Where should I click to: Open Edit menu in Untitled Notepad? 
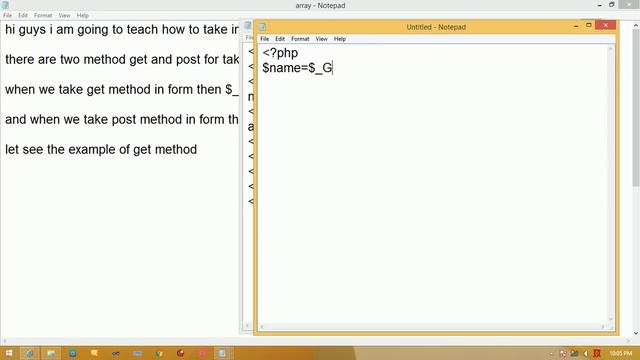280,39
